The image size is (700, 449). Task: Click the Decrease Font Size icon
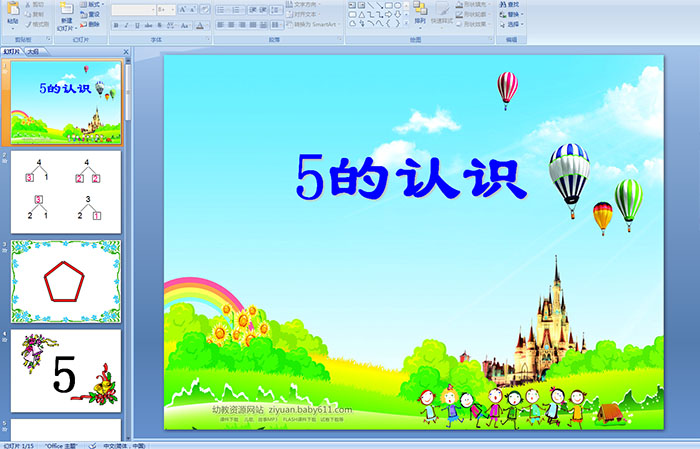tap(192, 10)
